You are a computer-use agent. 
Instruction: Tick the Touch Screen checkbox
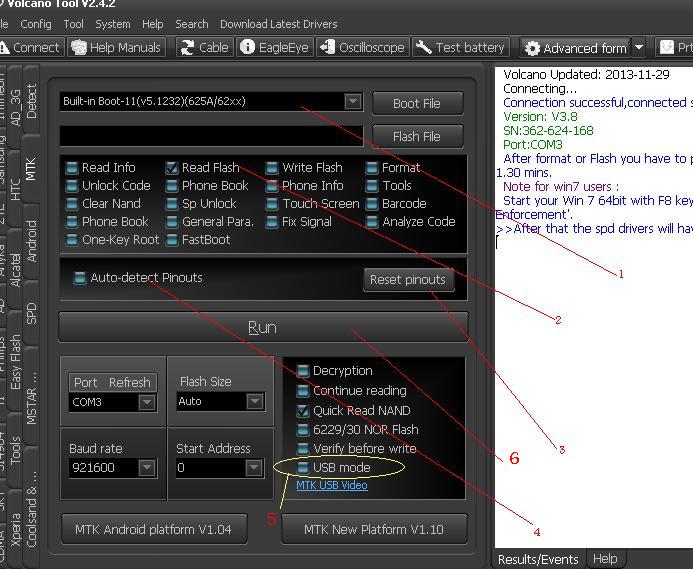coord(272,204)
